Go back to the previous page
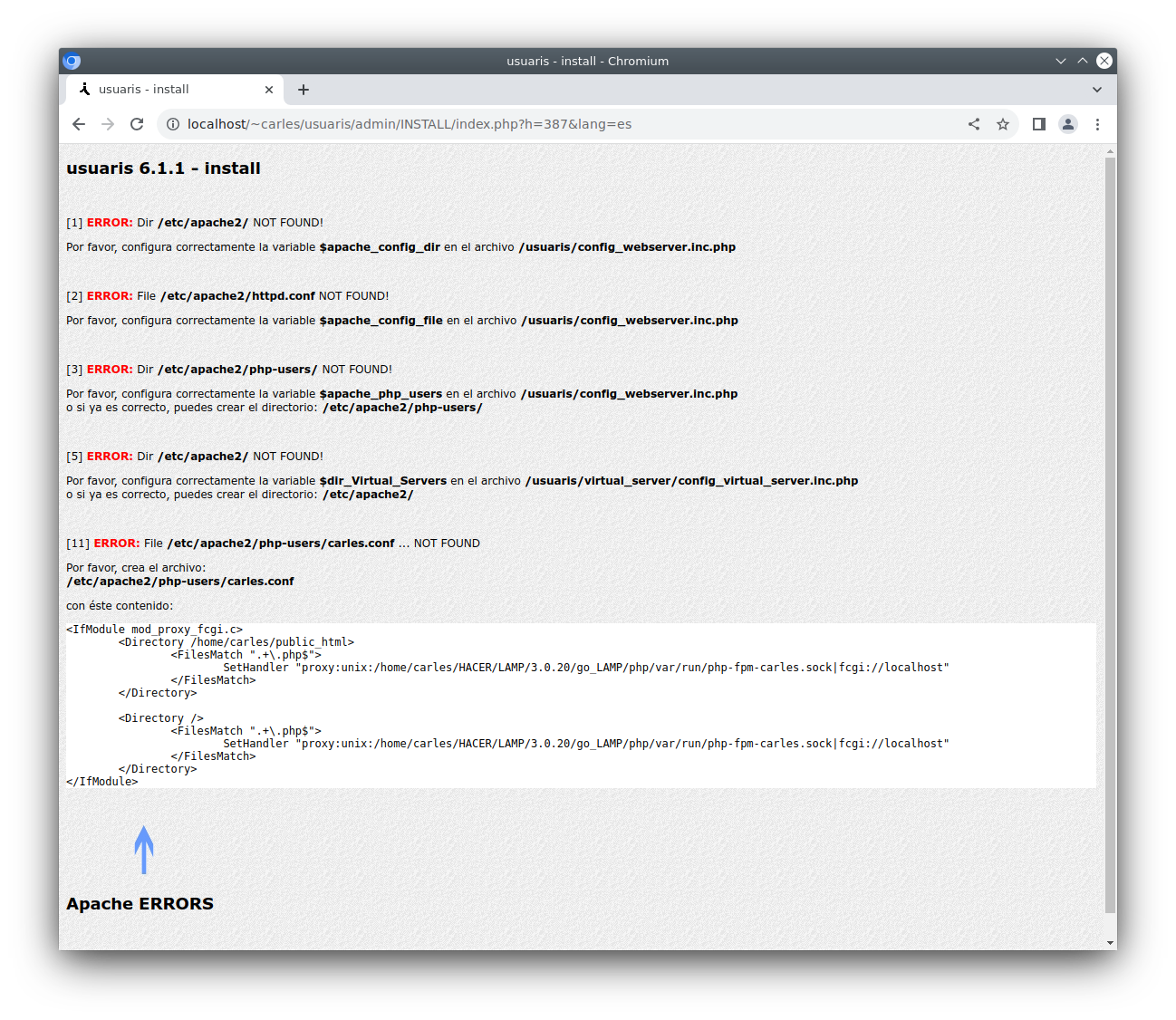The width and height of the screenshot is (1176, 1020). coord(79,124)
